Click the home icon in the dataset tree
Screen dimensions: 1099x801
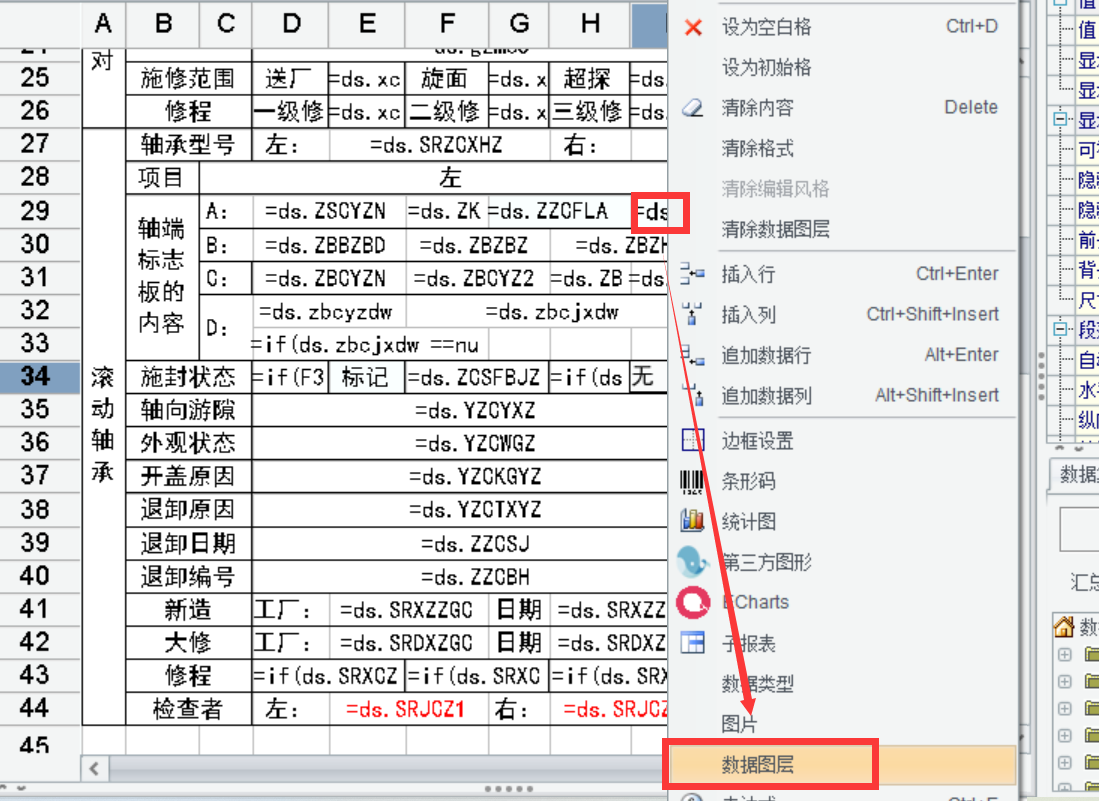click(x=1064, y=627)
